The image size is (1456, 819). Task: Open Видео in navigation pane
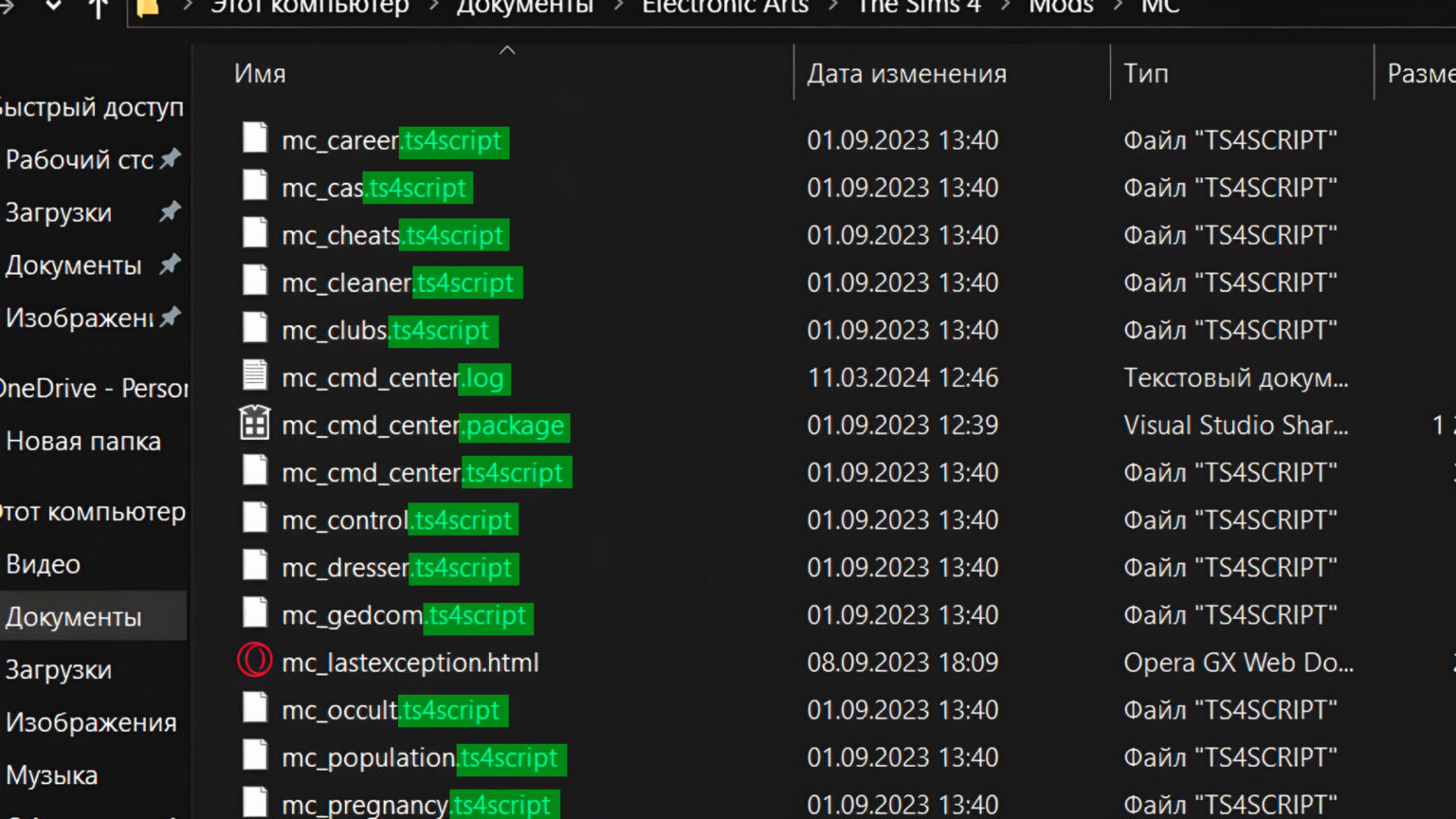click(44, 565)
